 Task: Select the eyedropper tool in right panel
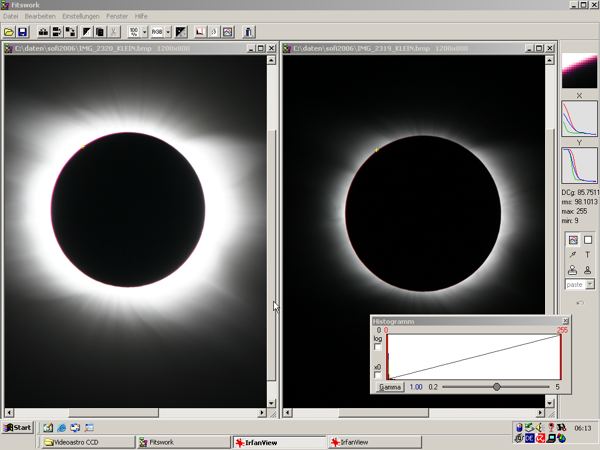tap(573, 255)
